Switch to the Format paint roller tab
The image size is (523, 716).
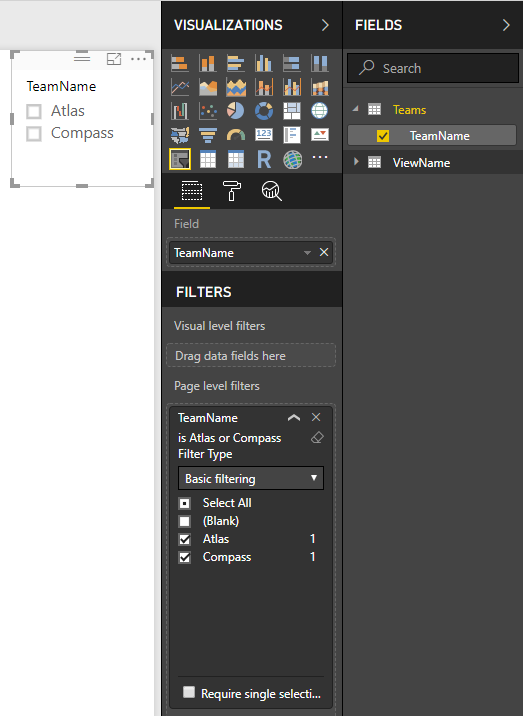[232, 191]
